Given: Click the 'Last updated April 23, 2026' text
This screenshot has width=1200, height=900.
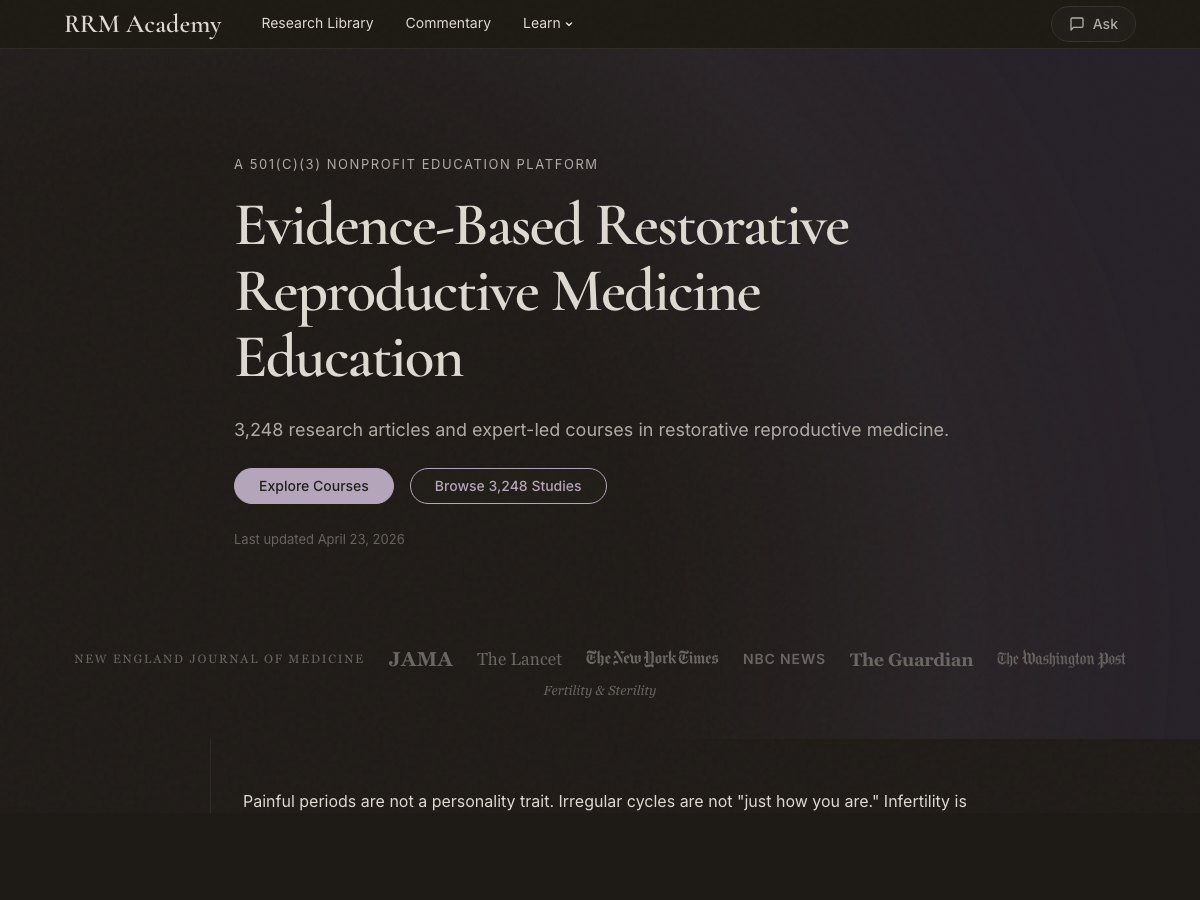Looking at the screenshot, I should (319, 539).
